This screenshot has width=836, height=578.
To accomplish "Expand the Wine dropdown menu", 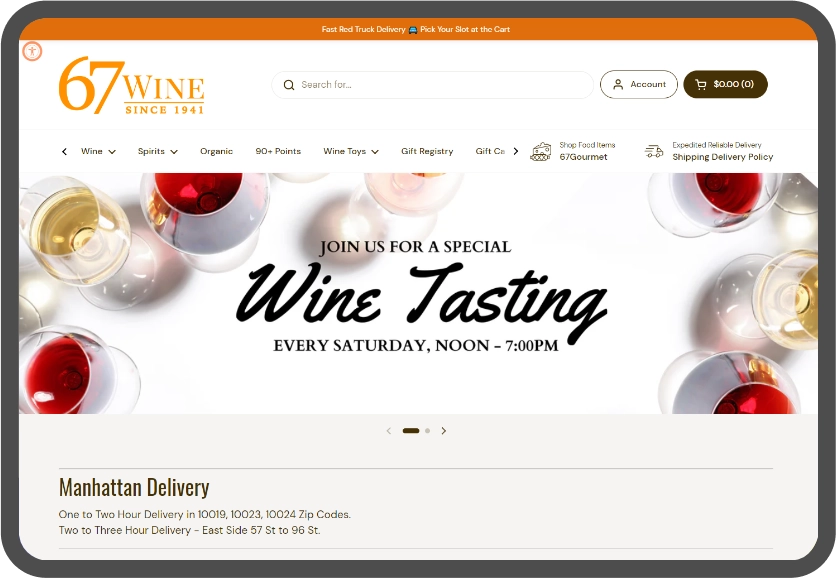I will (x=98, y=152).
